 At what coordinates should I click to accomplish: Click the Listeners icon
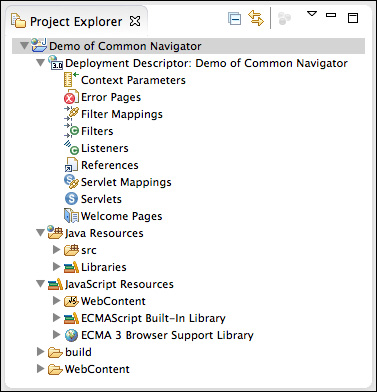[71, 148]
